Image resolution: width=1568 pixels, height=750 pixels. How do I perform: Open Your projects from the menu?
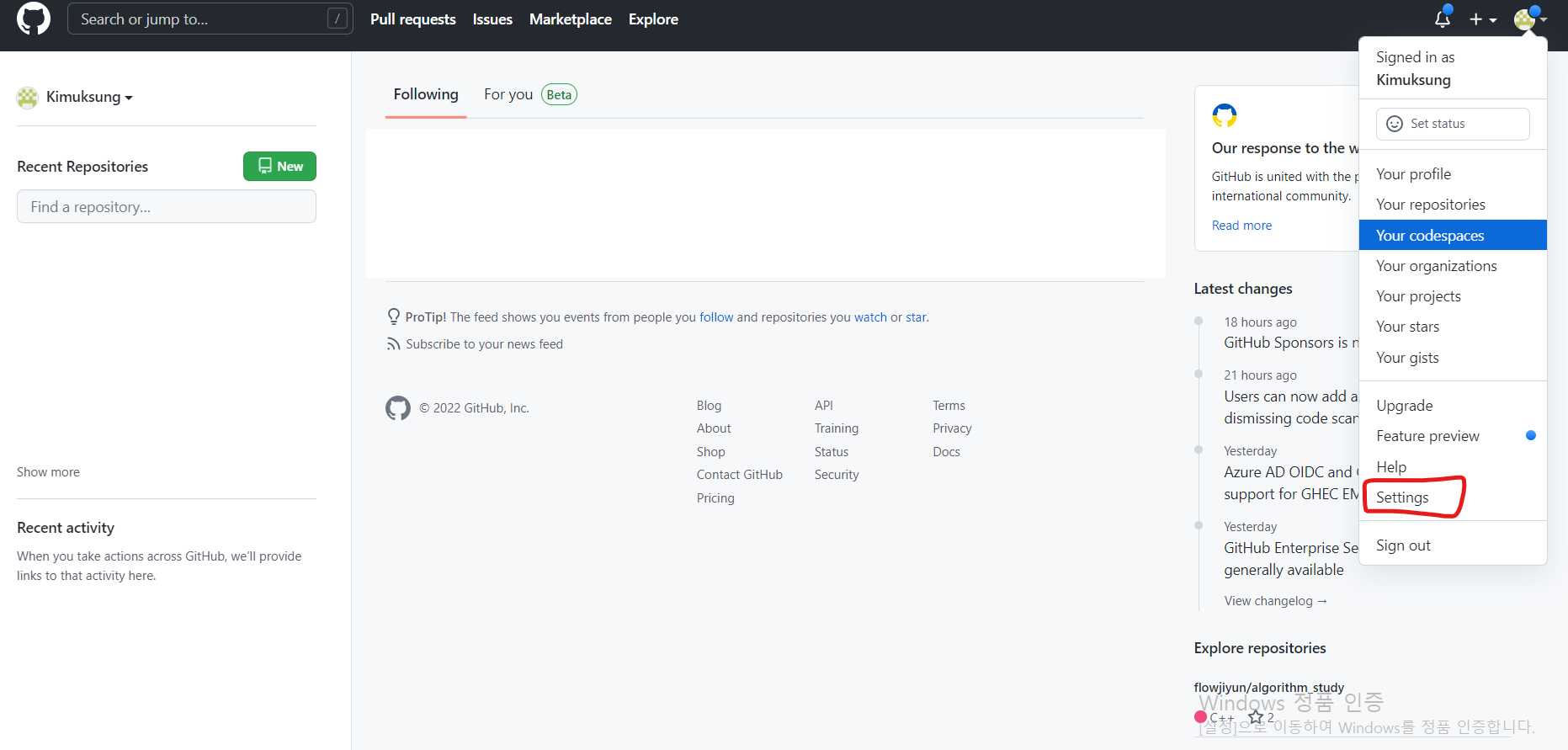[1453, 296]
